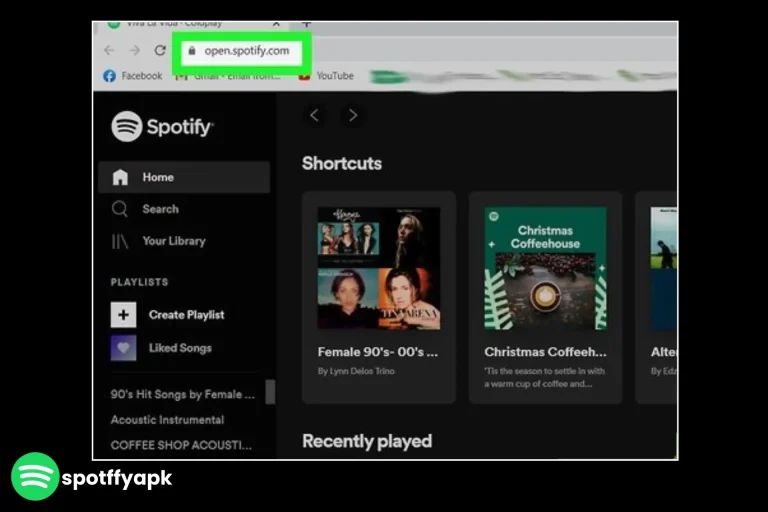Click the Christmas Coffeeh... title
The height and width of the screenshot is (512, 768).
click(x=545, y=352)
